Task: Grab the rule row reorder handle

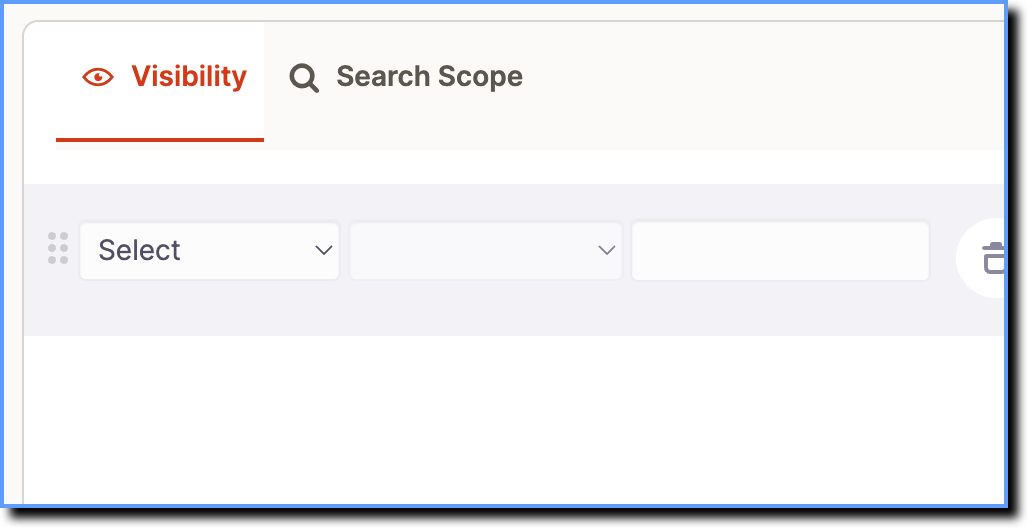Action: coord(58,249)
